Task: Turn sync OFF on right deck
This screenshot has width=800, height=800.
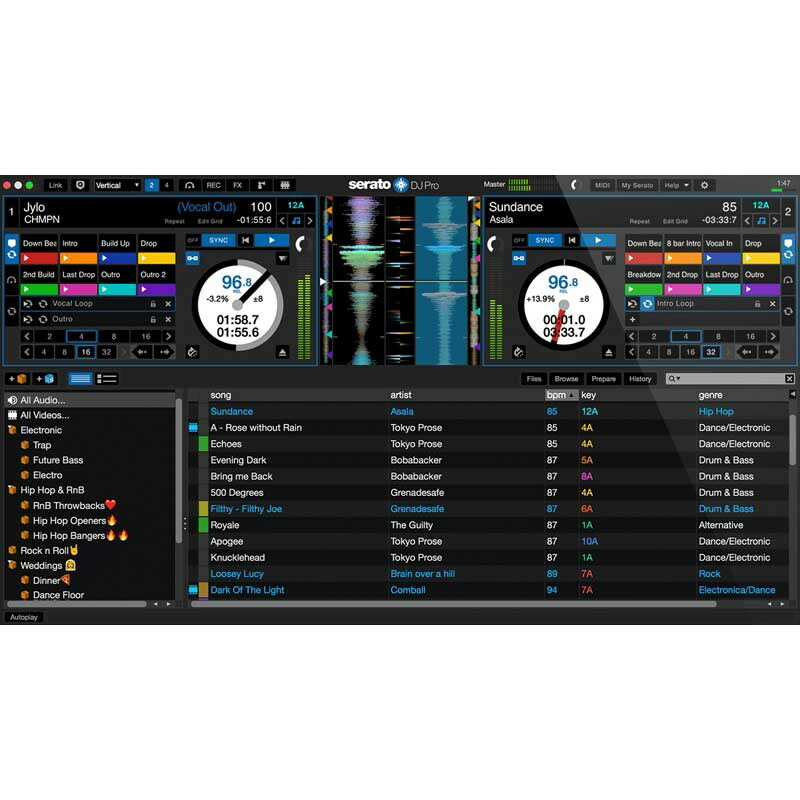Action: point(518,240)
